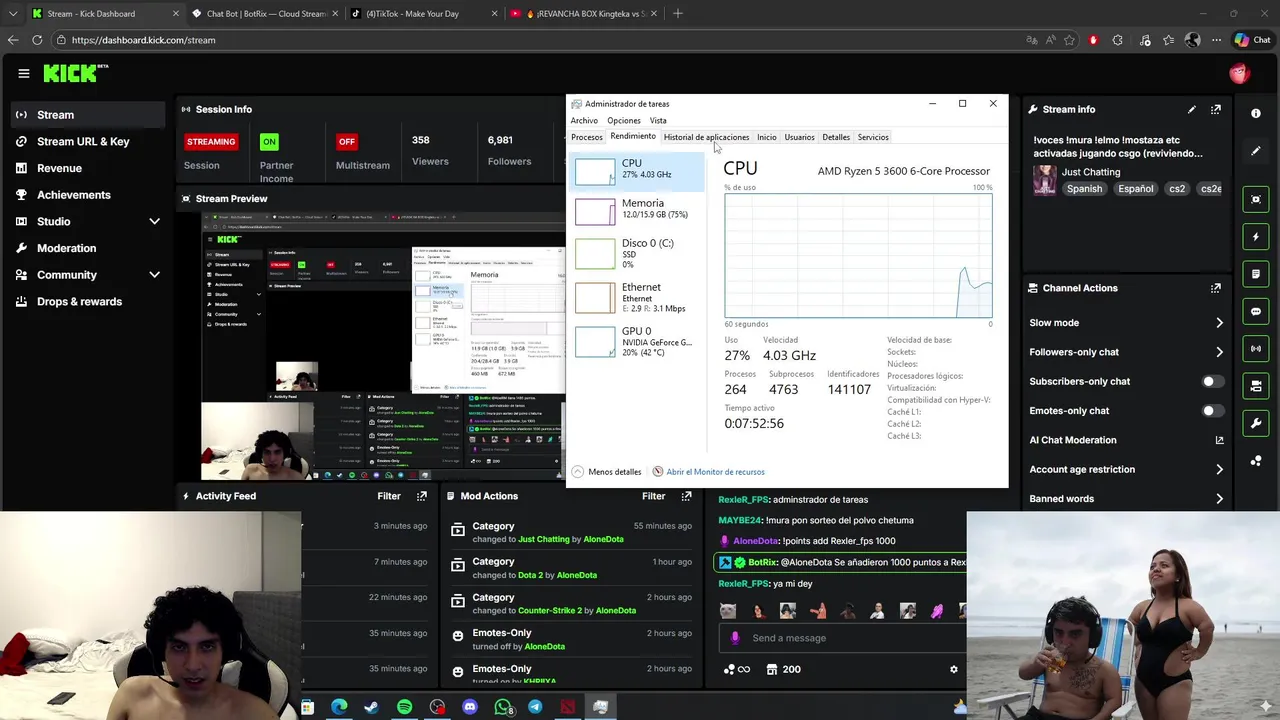Open the user avatar in Kick header
Viewport: 1280px width, 720px height.
(x=1239, y=73)
